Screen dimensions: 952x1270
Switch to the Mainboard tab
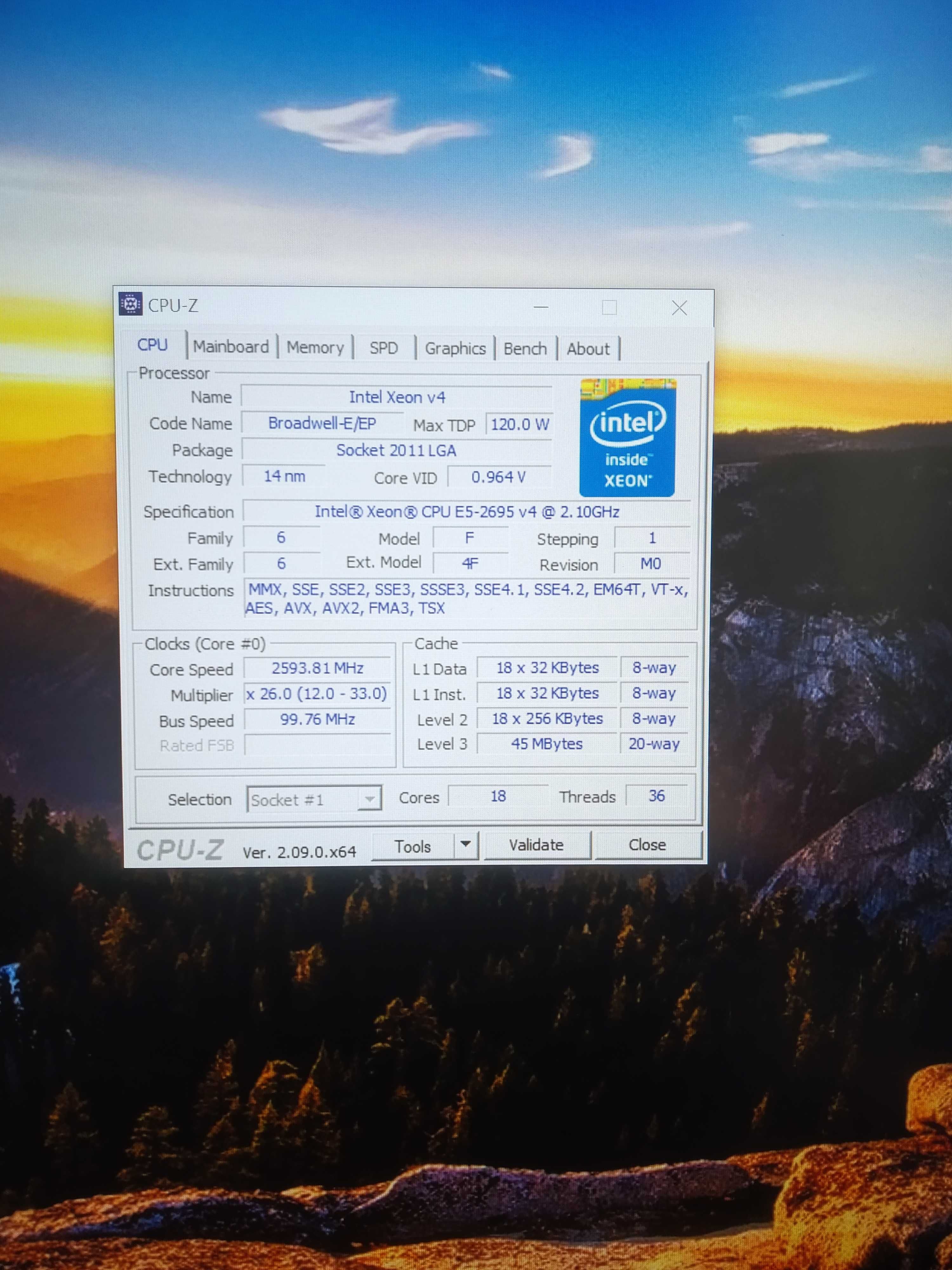pos(231,347)
